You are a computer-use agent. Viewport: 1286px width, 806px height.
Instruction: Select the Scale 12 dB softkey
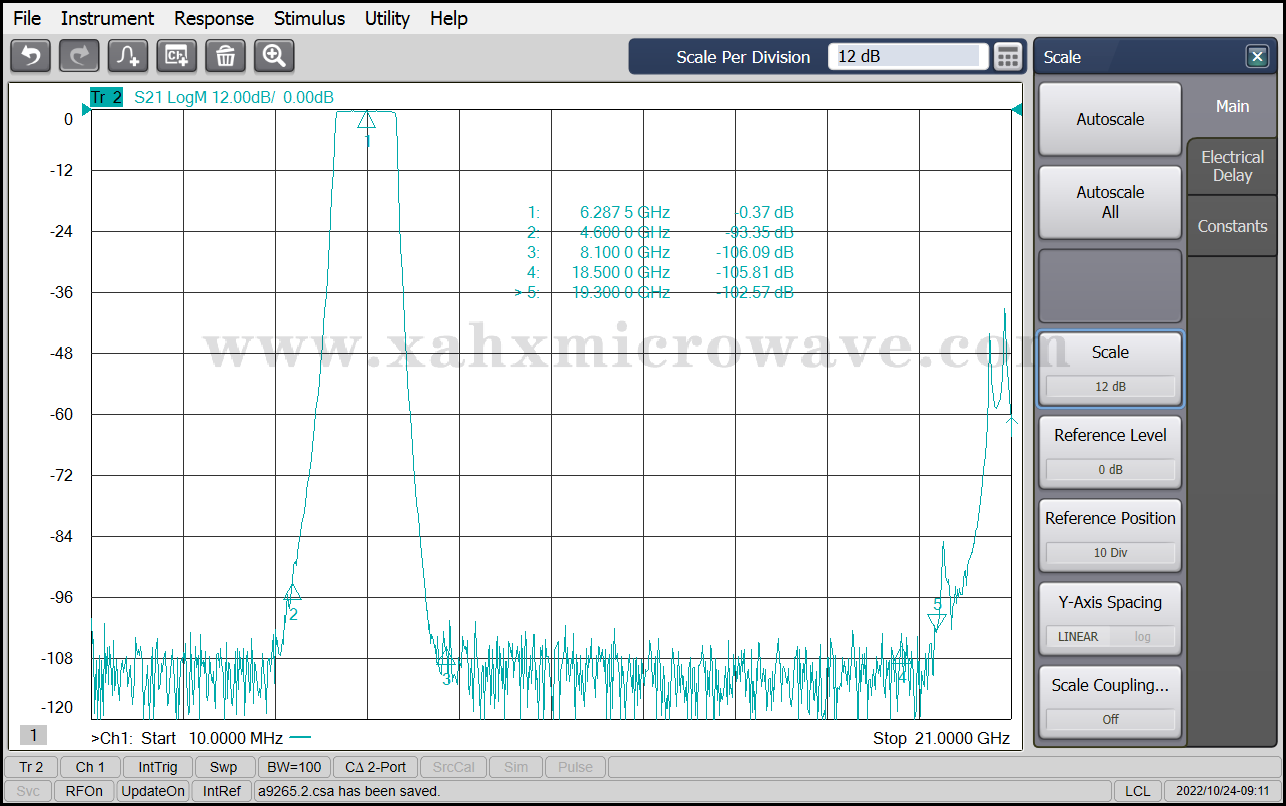pyautogui.click(x=1110, y=369)
